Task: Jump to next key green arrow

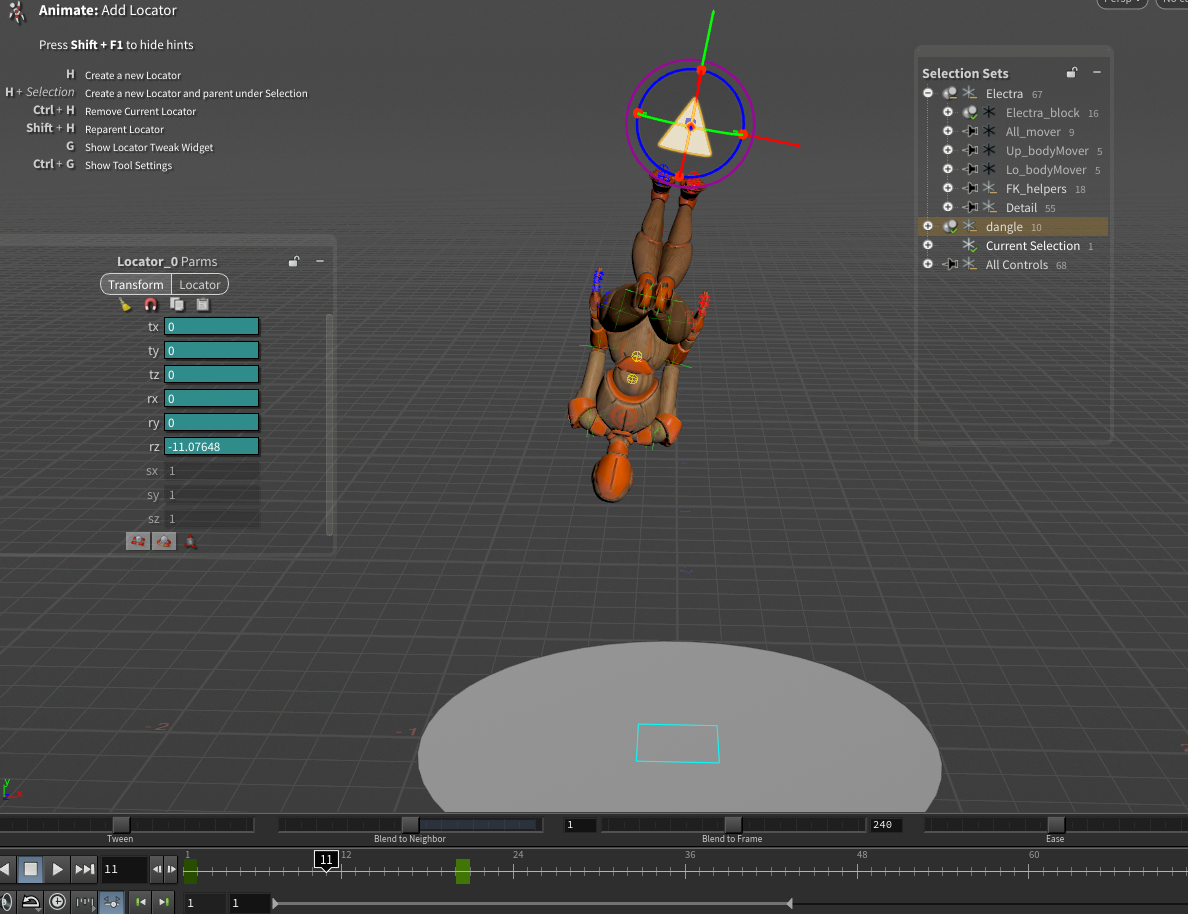Action: pos(164,902)
